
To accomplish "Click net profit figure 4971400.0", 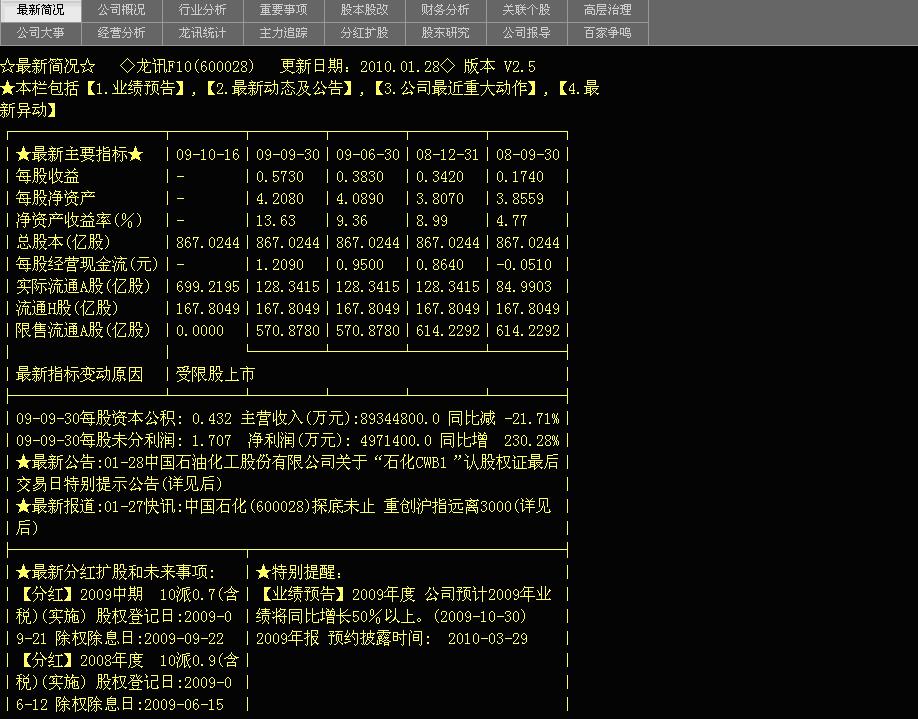I will point(396,440).
